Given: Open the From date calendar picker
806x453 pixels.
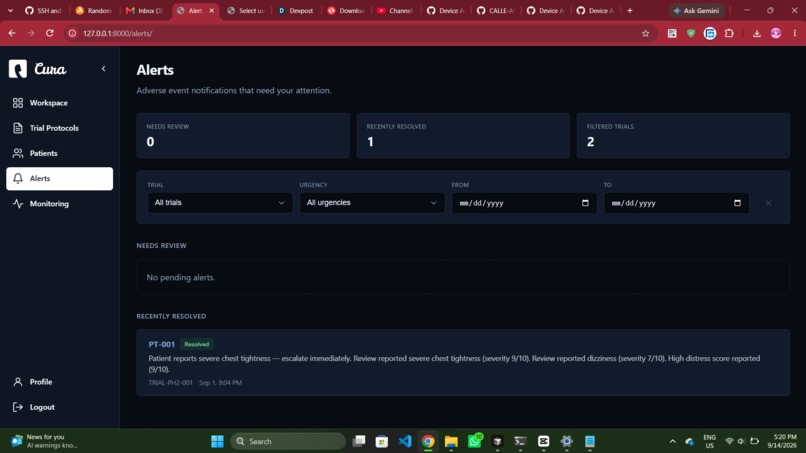Looking at the screenshot, I should click(585, 203).
